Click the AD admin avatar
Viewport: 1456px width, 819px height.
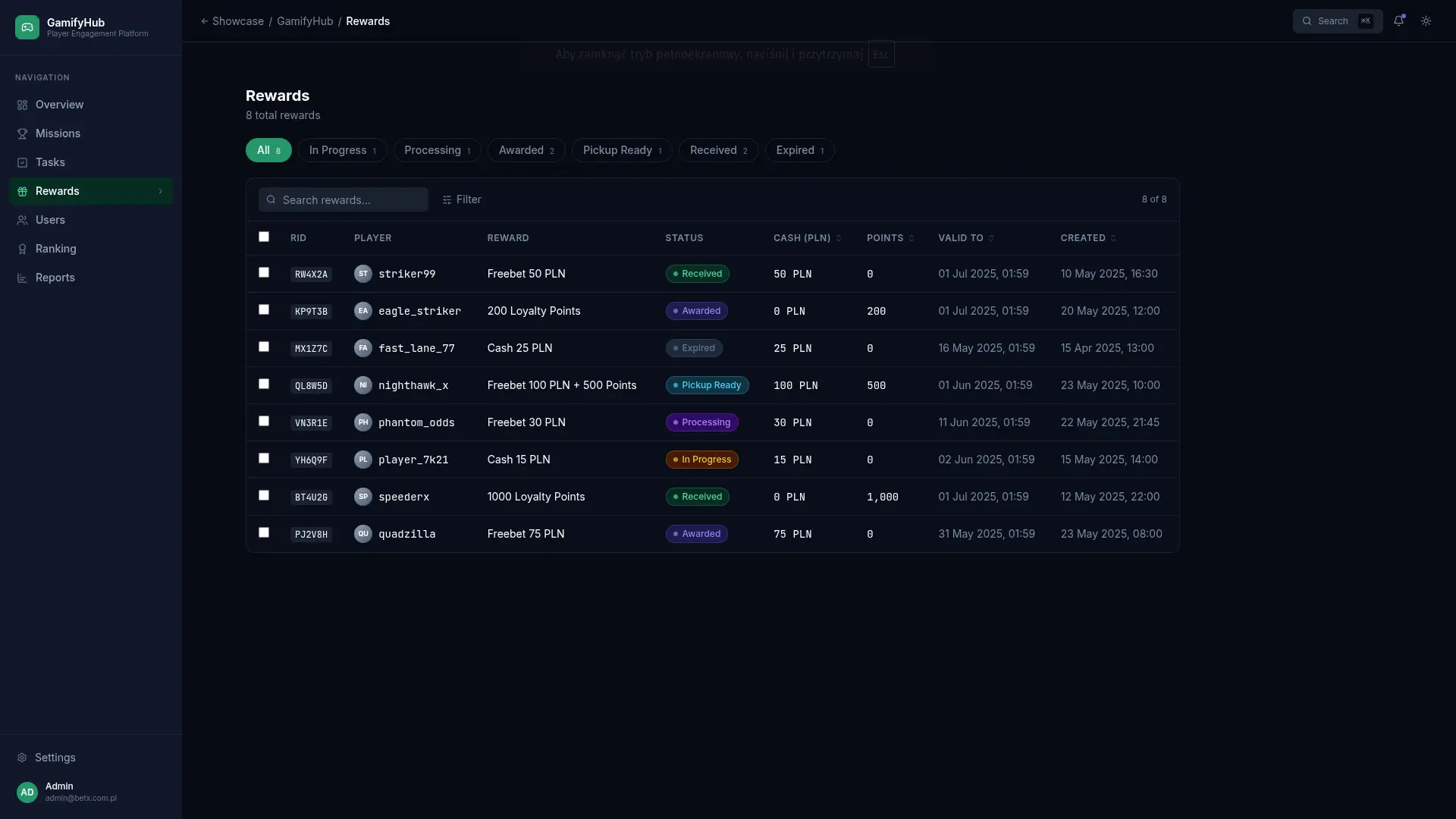(27, 792)
